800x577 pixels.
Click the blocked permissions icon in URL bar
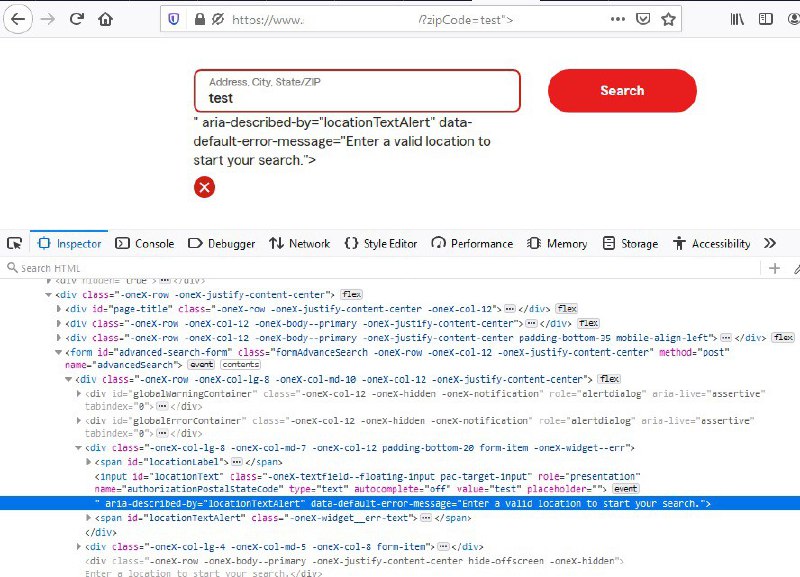[218, 19]
